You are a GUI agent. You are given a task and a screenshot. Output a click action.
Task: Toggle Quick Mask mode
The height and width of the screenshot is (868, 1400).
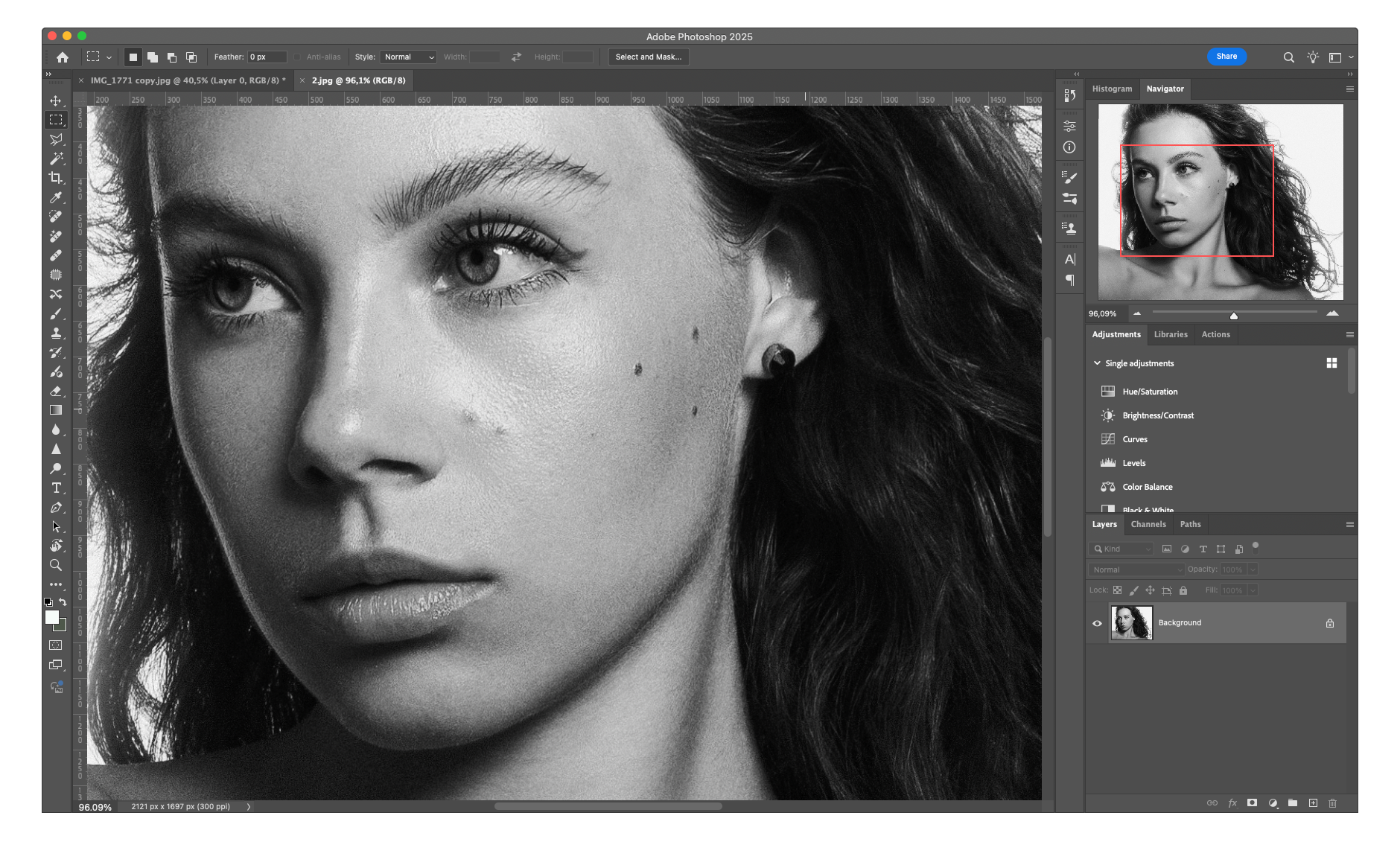point(56,645)
